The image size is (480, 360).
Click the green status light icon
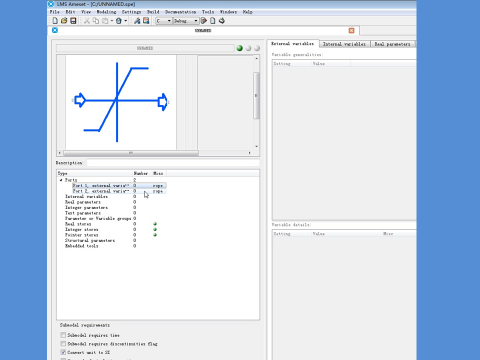pos(239,48)
